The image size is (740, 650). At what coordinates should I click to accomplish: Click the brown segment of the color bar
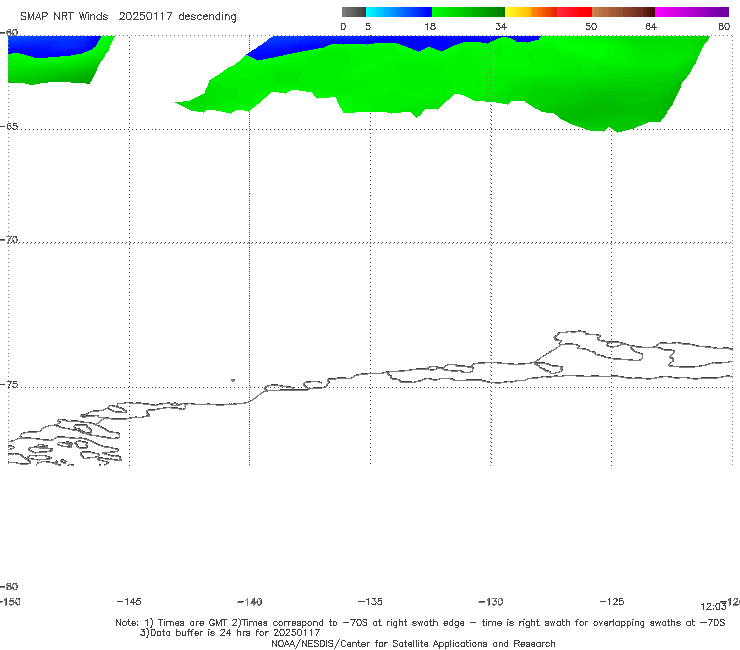[623, 12]
